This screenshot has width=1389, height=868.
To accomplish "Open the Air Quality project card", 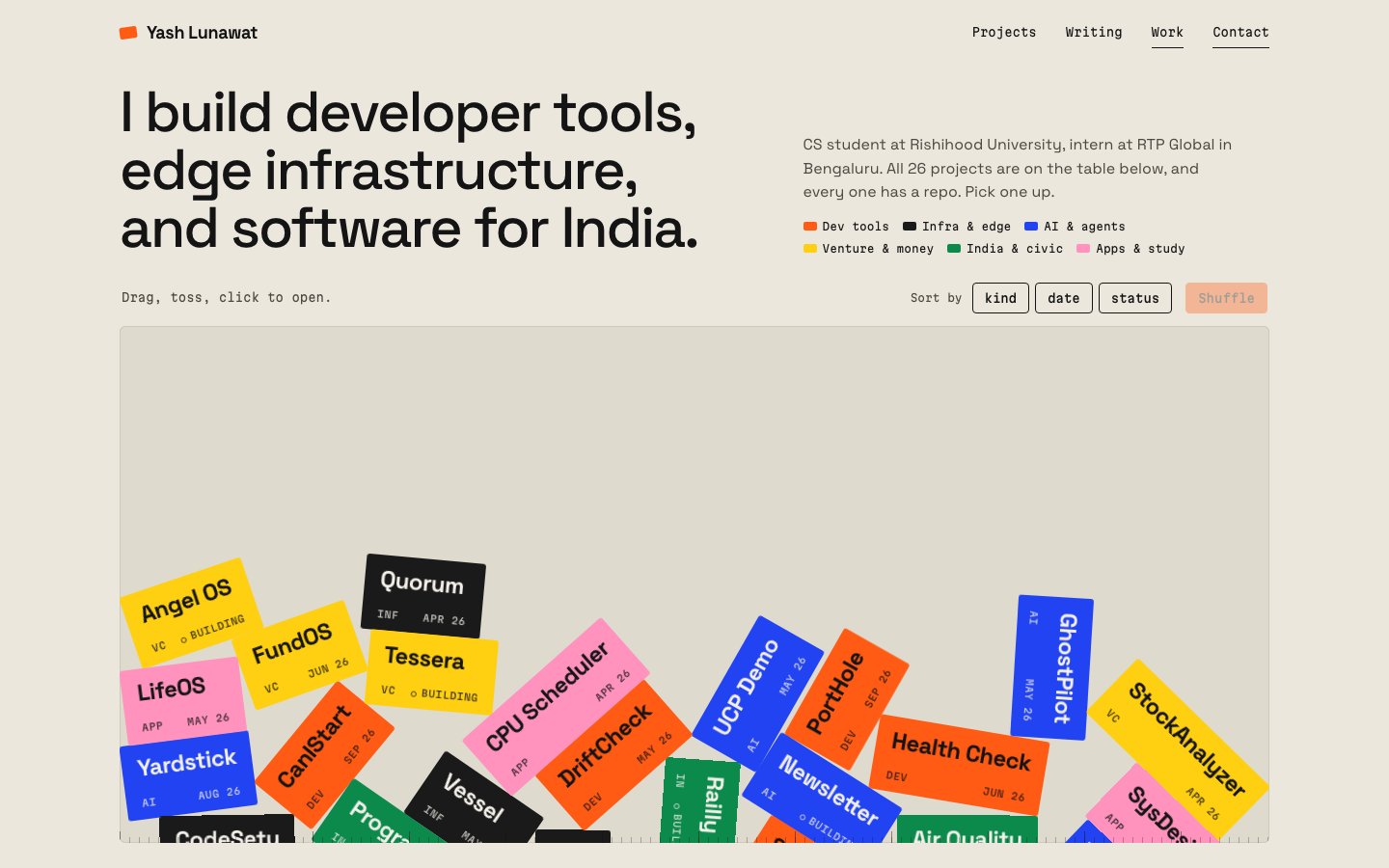I will (x=967, y=829).
